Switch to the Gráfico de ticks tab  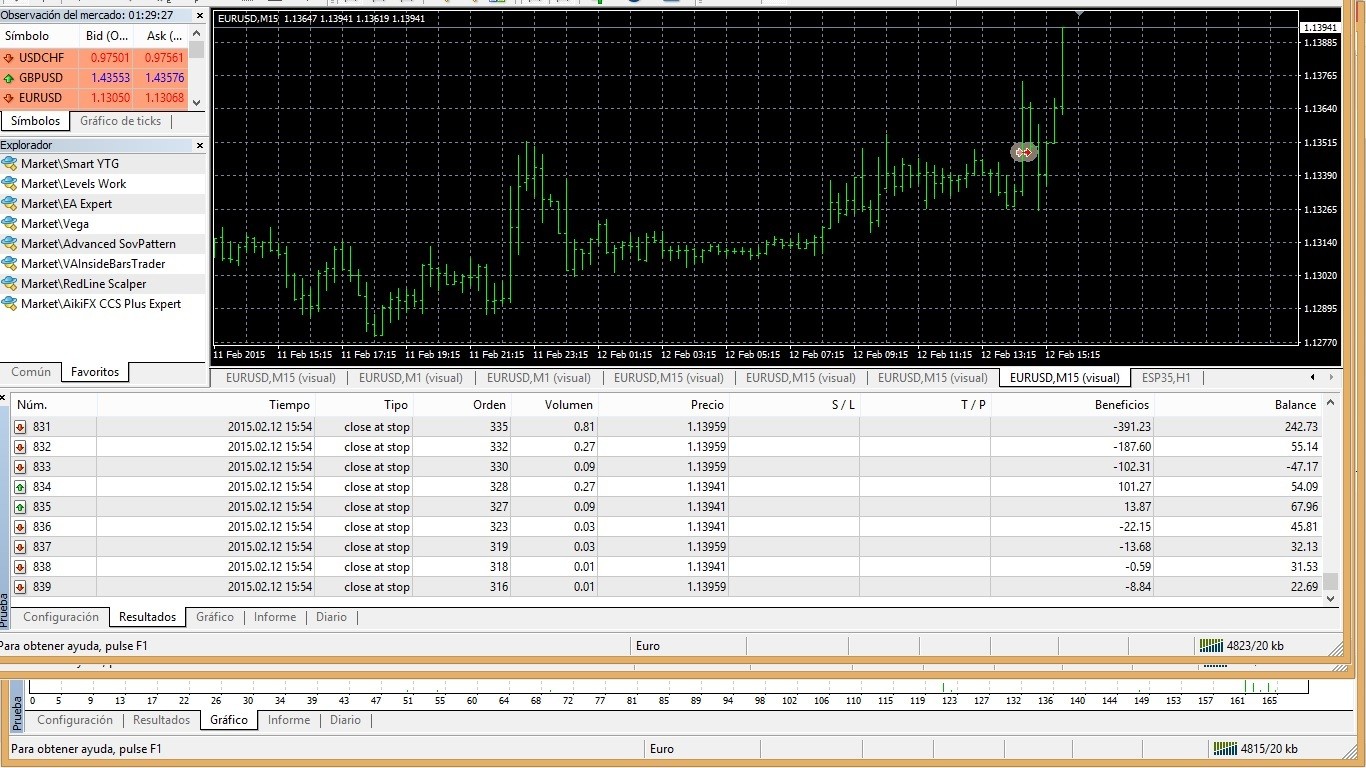pos(120,121)
